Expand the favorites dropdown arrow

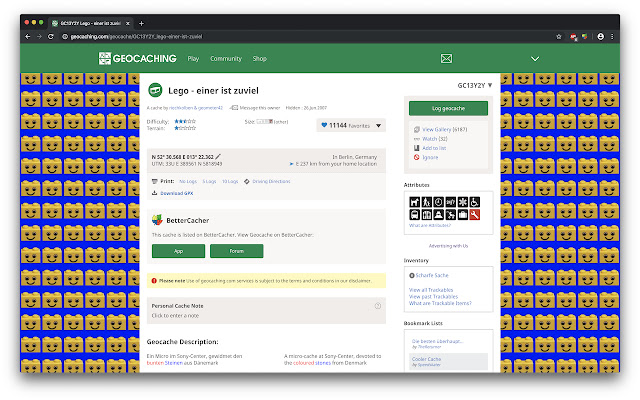point(378,126)
